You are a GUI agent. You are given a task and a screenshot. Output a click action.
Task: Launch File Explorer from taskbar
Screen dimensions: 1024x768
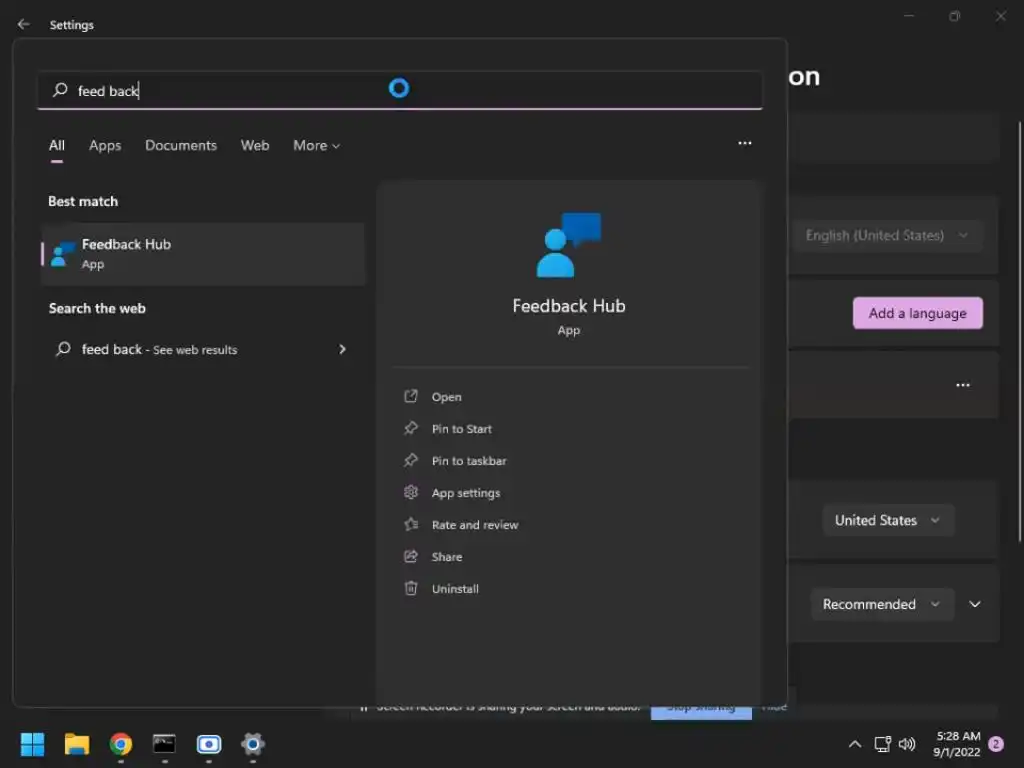pos(76,744)
